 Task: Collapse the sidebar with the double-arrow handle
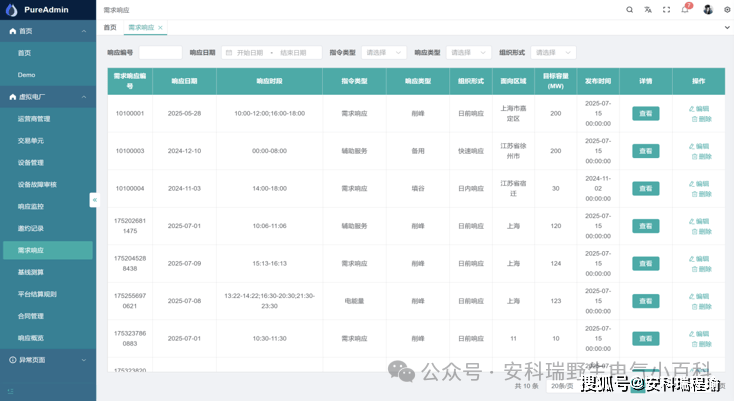pos(94,200)
